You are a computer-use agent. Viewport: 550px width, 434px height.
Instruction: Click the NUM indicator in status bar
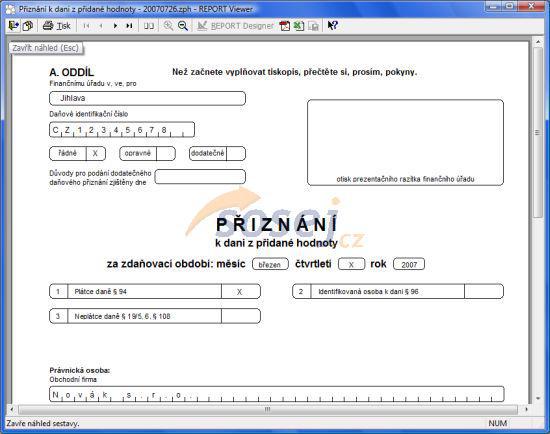tap(498, 423)
